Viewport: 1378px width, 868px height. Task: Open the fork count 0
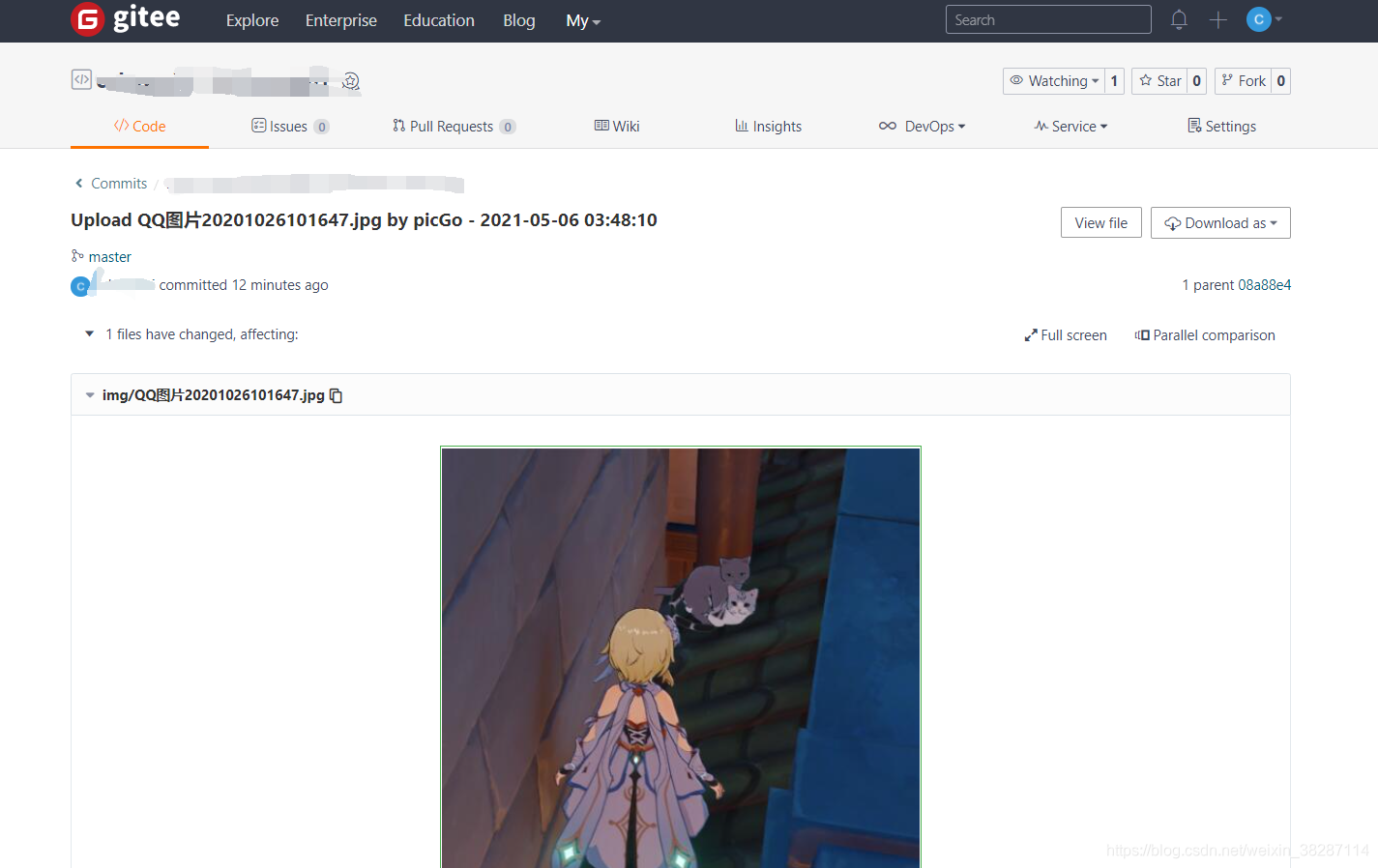tap(1280, 81)
